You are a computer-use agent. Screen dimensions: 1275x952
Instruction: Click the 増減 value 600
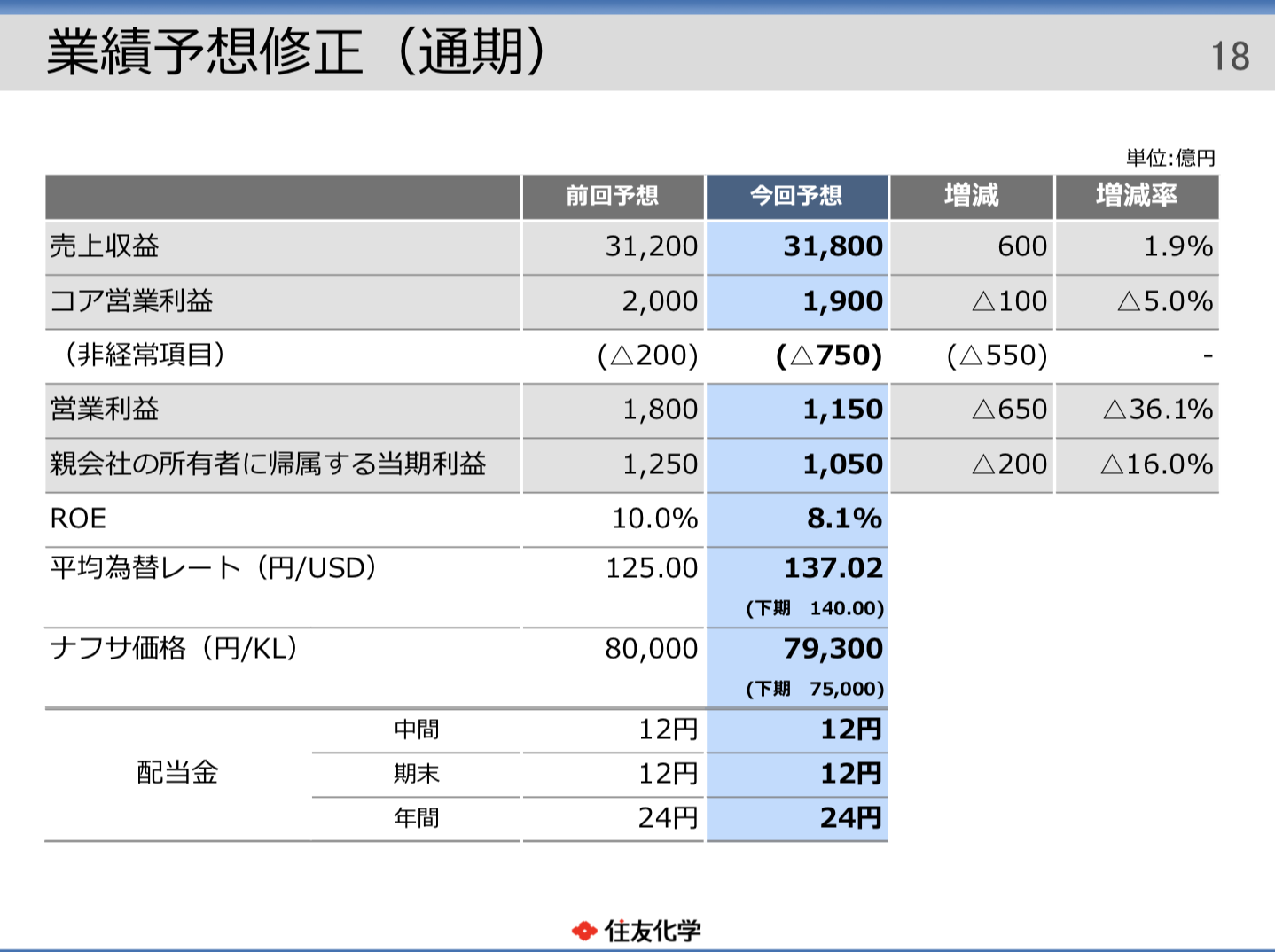pos(1022,246)
